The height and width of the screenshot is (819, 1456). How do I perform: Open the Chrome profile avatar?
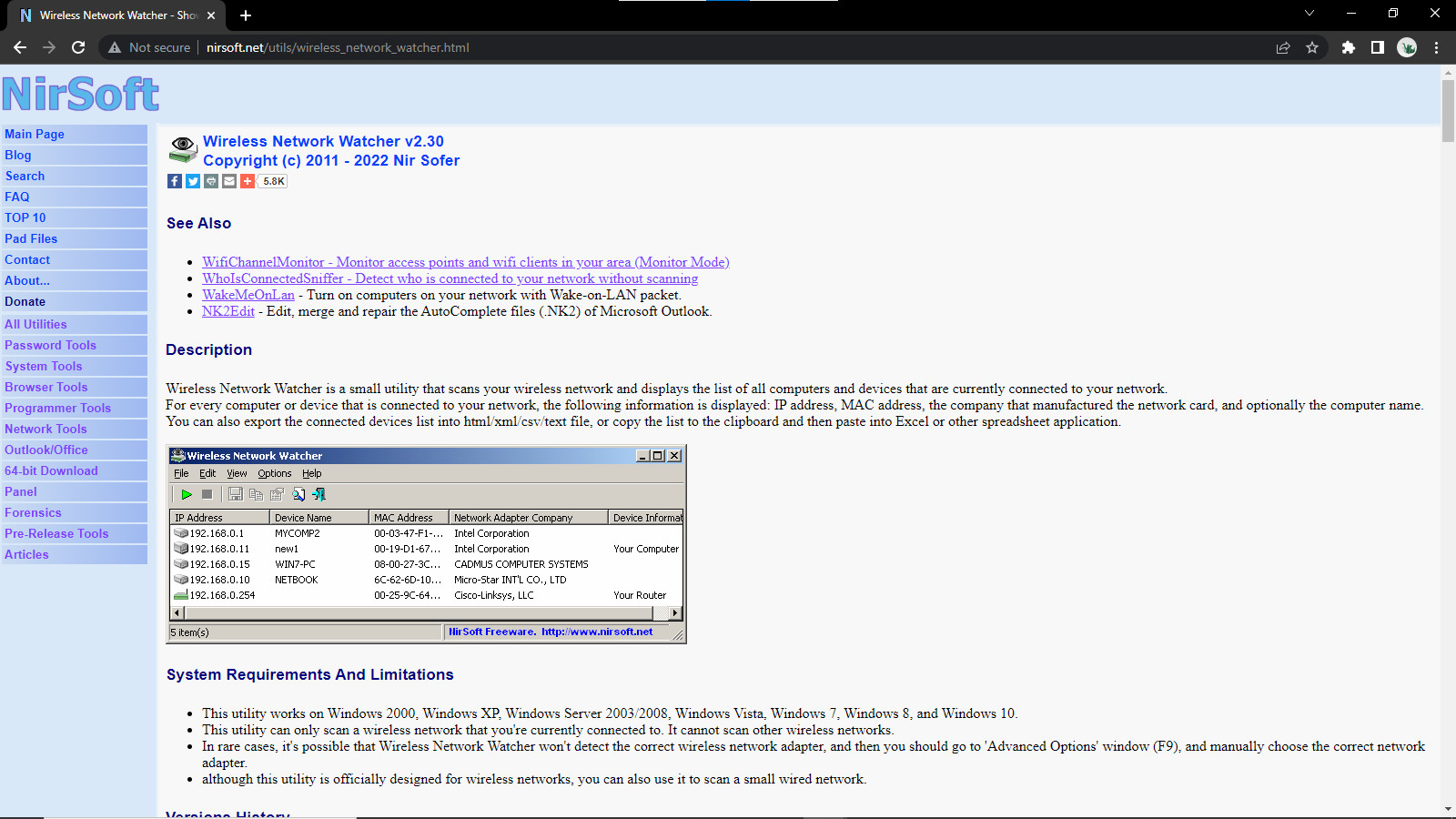pos(1407,47)
